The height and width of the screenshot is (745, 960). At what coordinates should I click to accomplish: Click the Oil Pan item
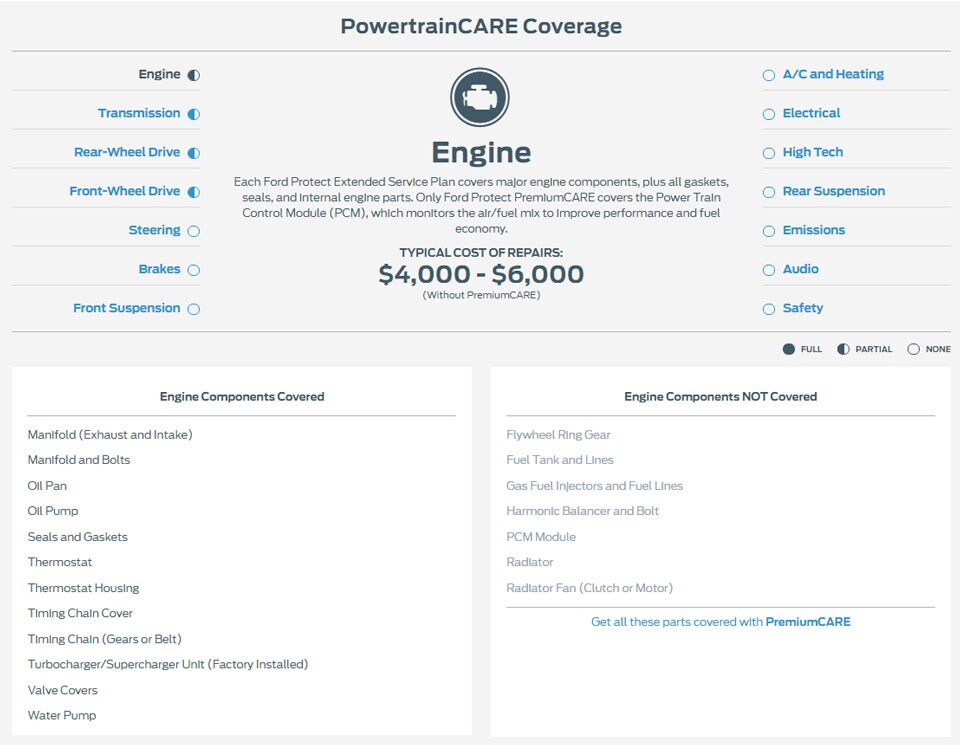point(47,485)
